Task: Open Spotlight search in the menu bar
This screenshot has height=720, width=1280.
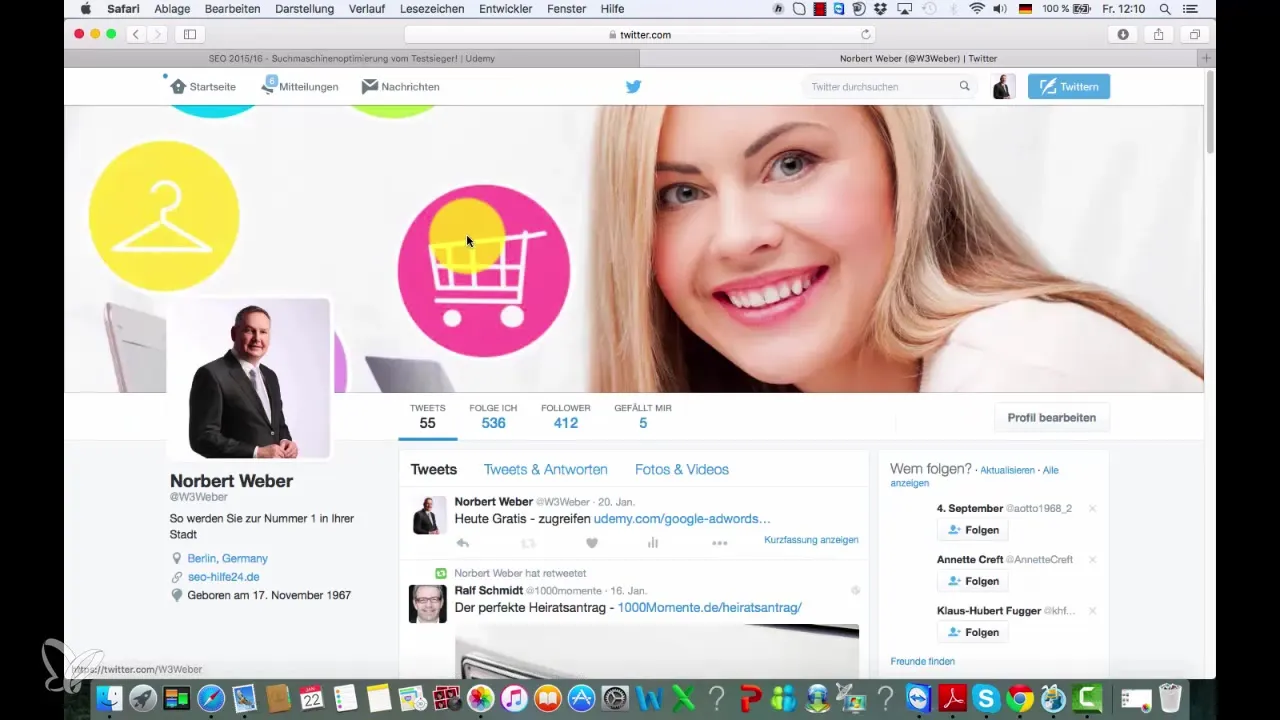Action: [1165, 9]
